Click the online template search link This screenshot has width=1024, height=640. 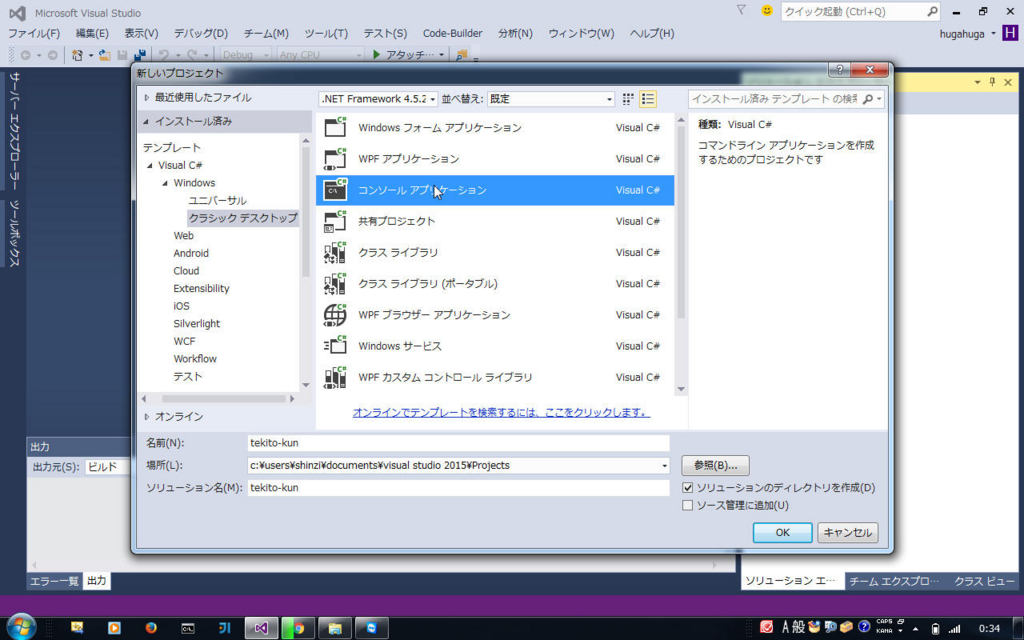pos(501,413)
